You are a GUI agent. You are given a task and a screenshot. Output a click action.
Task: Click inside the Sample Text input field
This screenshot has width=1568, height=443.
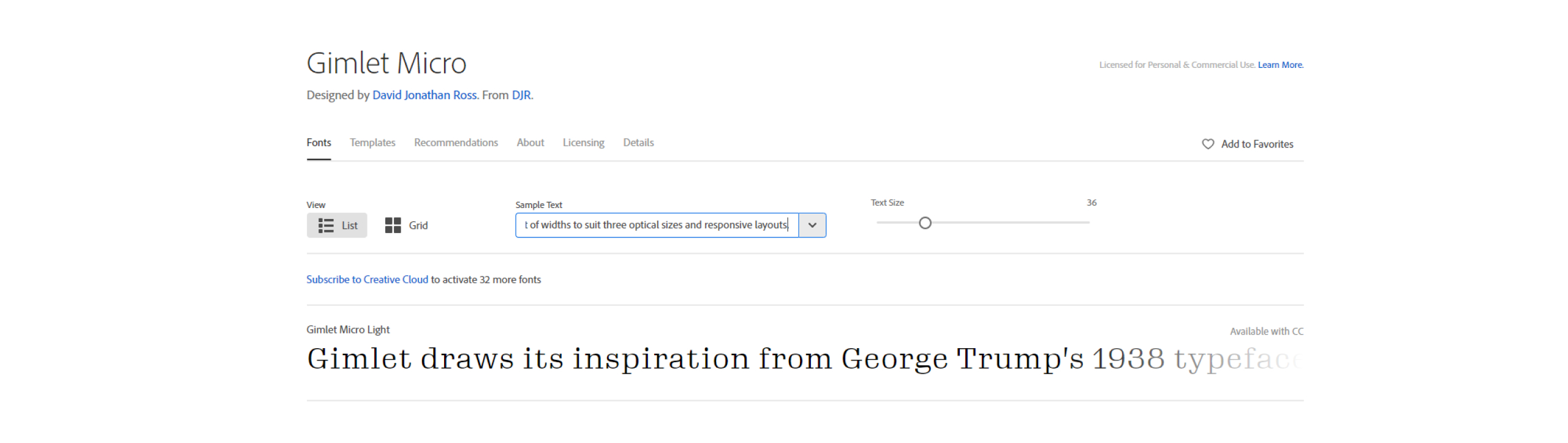(x=657, y=225)
